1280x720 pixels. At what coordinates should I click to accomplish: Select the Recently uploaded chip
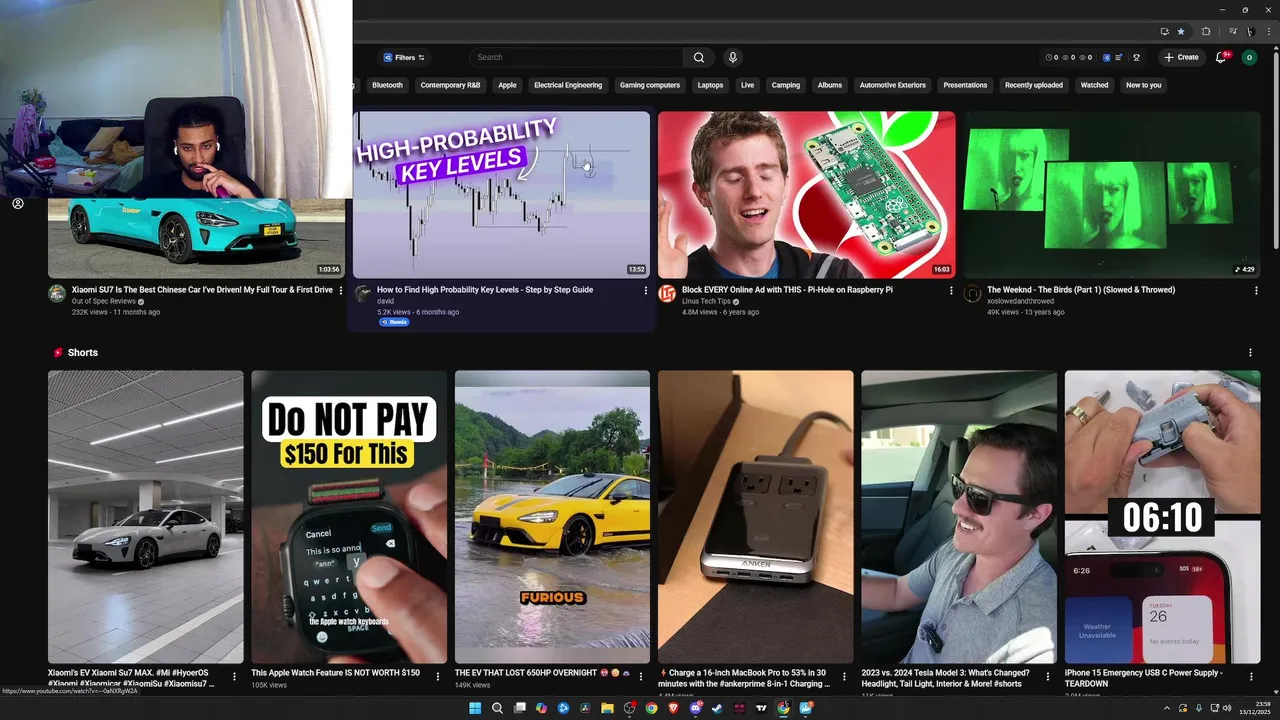coord(1034,85)
